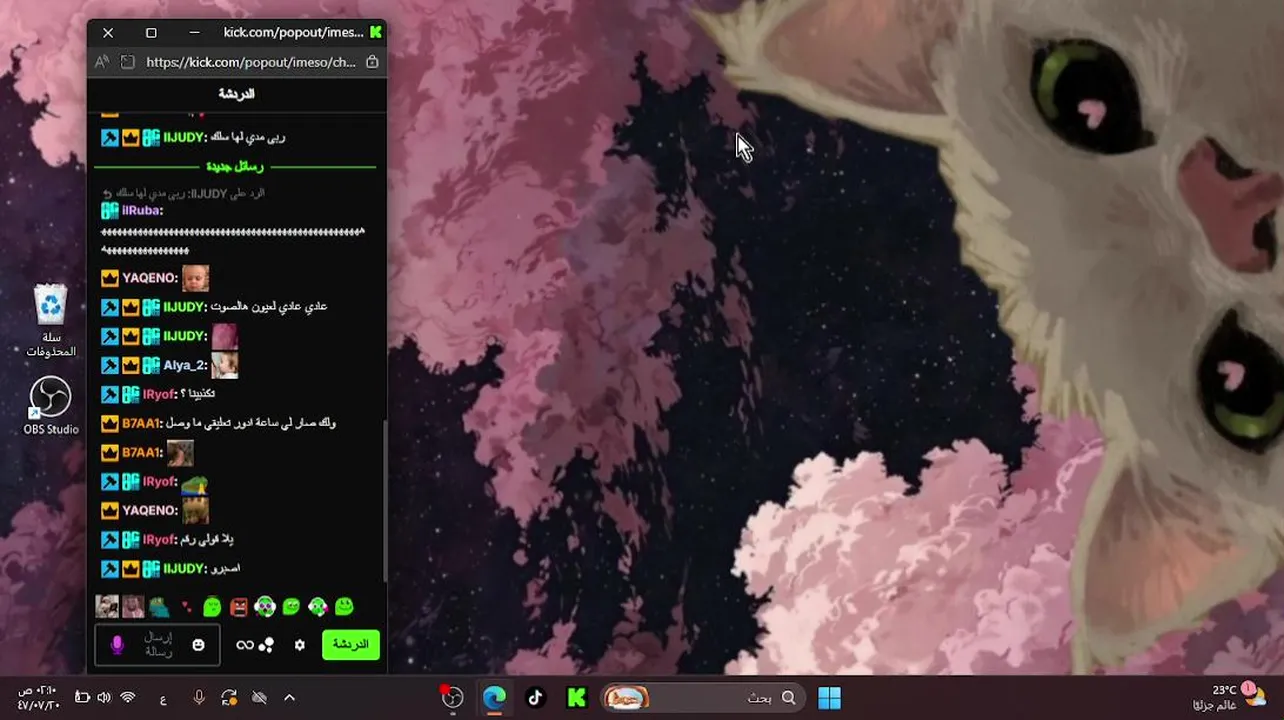The height and width of the screenshot is (720, 1284).
Task: Select the green frog emote in emote bar
Action: [160, 607]
